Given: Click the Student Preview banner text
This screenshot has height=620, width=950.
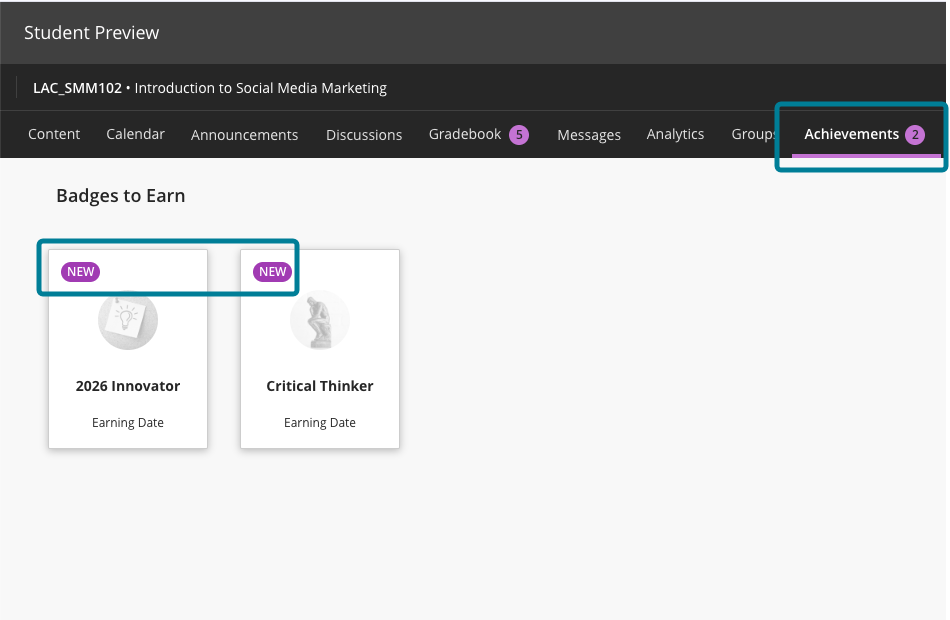Looking at the screenshot, I should 91,32.
